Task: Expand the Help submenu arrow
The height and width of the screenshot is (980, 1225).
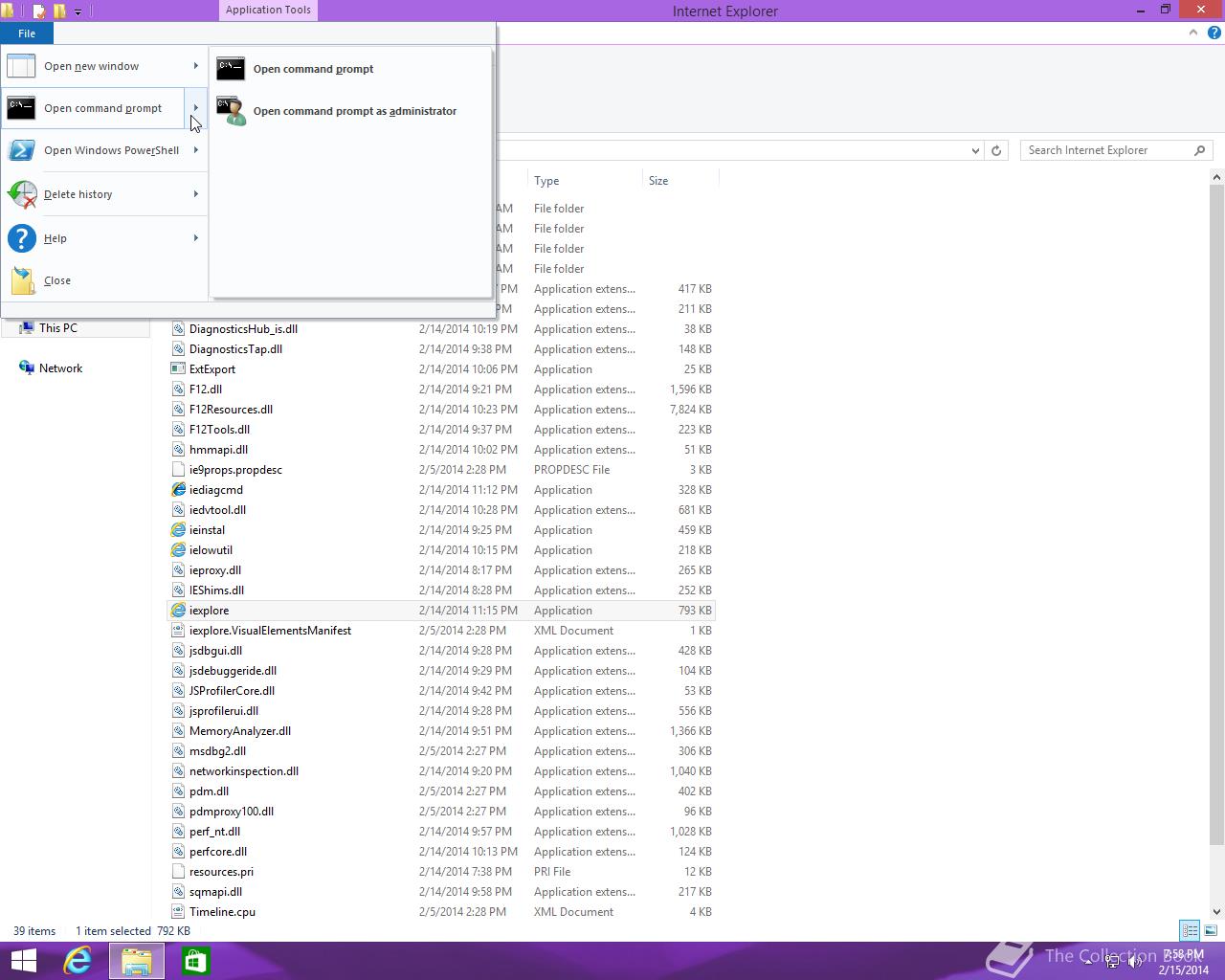Action: 196,238
